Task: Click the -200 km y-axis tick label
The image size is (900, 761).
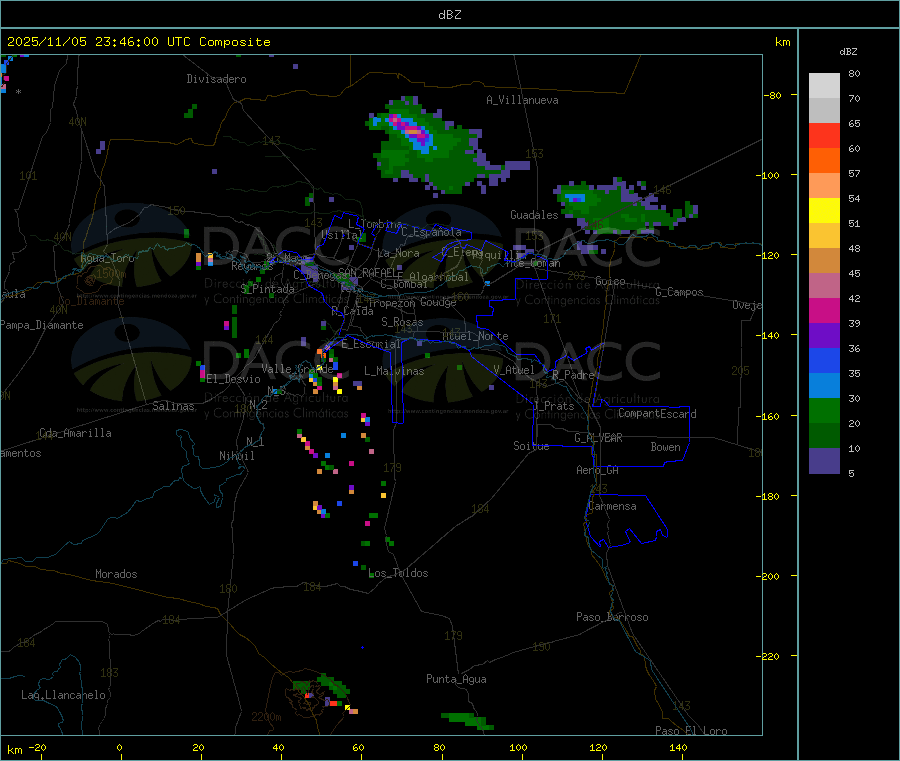Action: point(767,576)
